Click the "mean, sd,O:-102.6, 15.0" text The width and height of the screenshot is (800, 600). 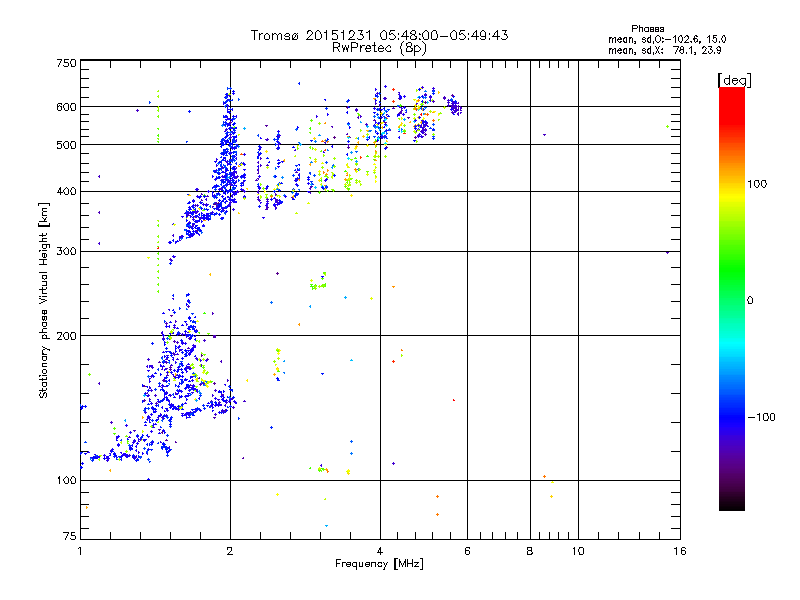(x=667, y=40)
